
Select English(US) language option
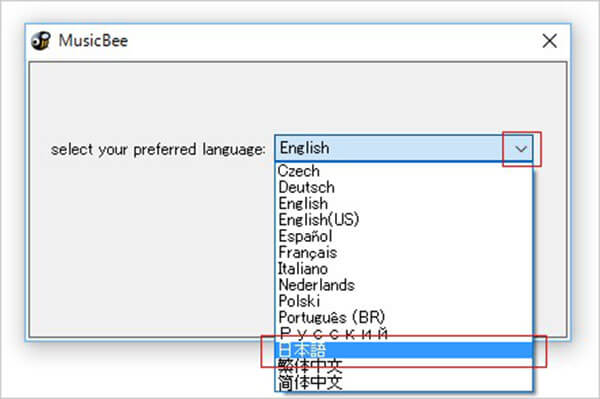(x=404, y=220)
